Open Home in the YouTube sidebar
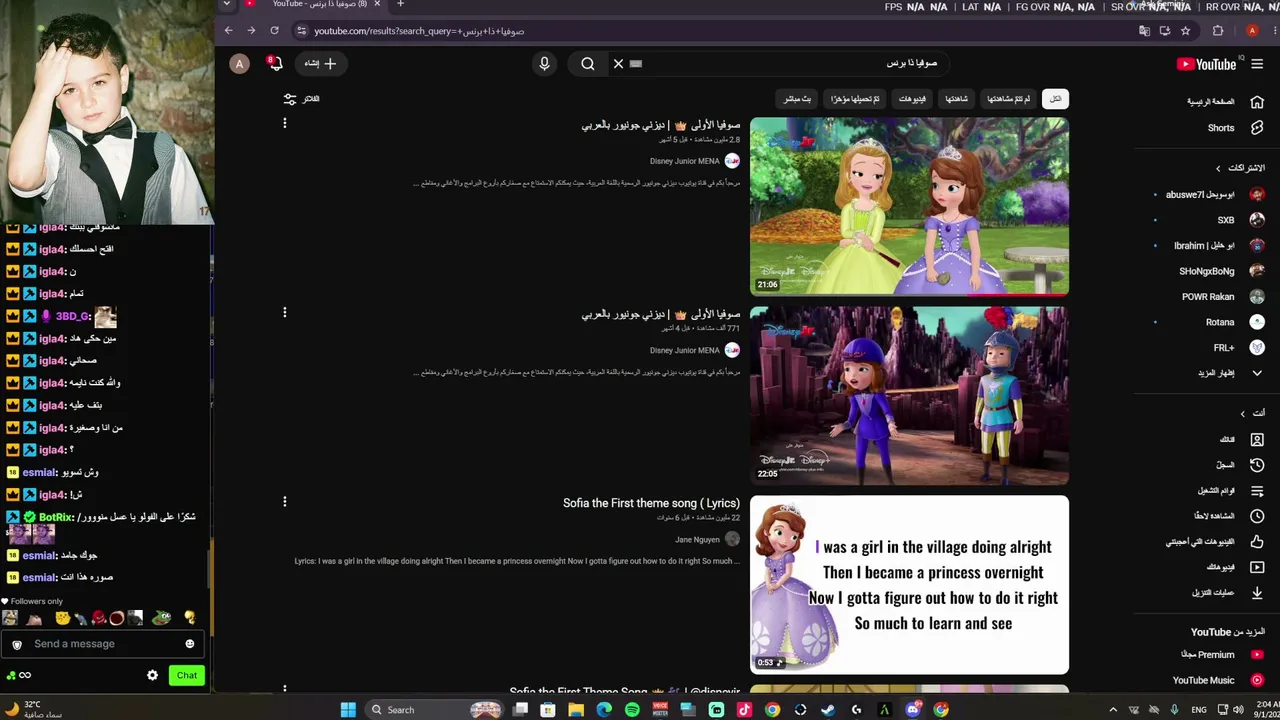 [x=1224, y=102]
